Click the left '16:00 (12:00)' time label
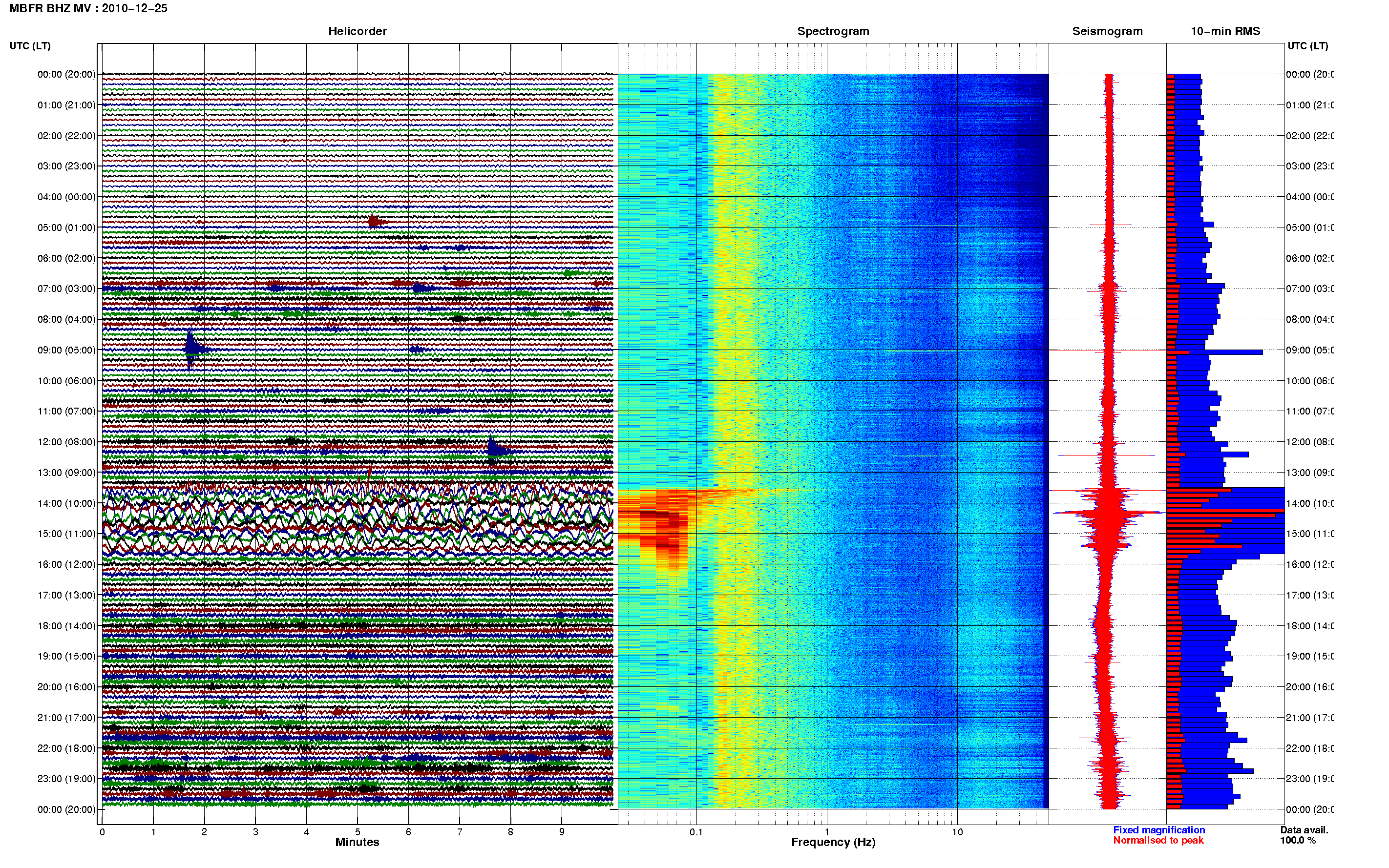This screenshot has width=1389, height=868. click(x=66, y=564)
